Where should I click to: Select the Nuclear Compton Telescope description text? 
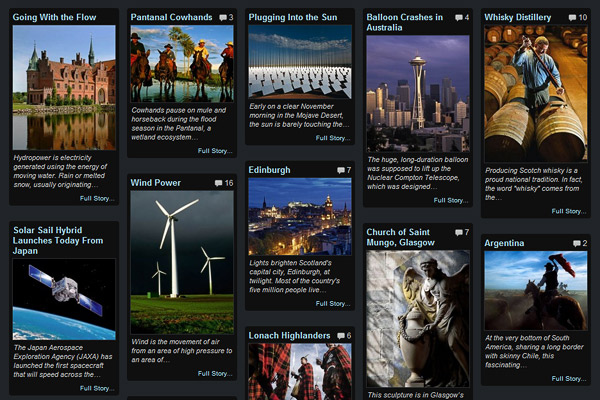[417, 173]
